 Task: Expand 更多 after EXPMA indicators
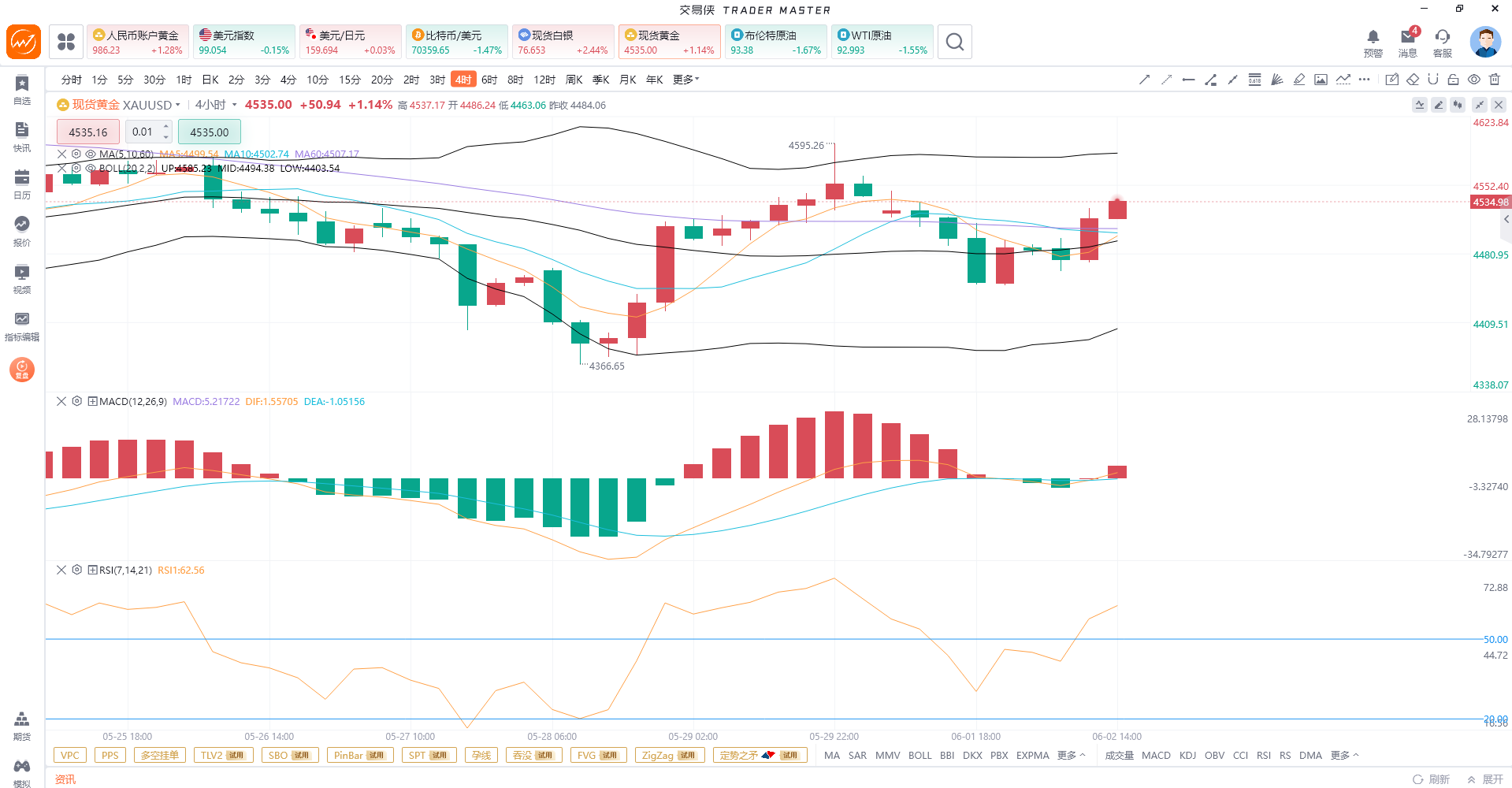coord(1072,756)
